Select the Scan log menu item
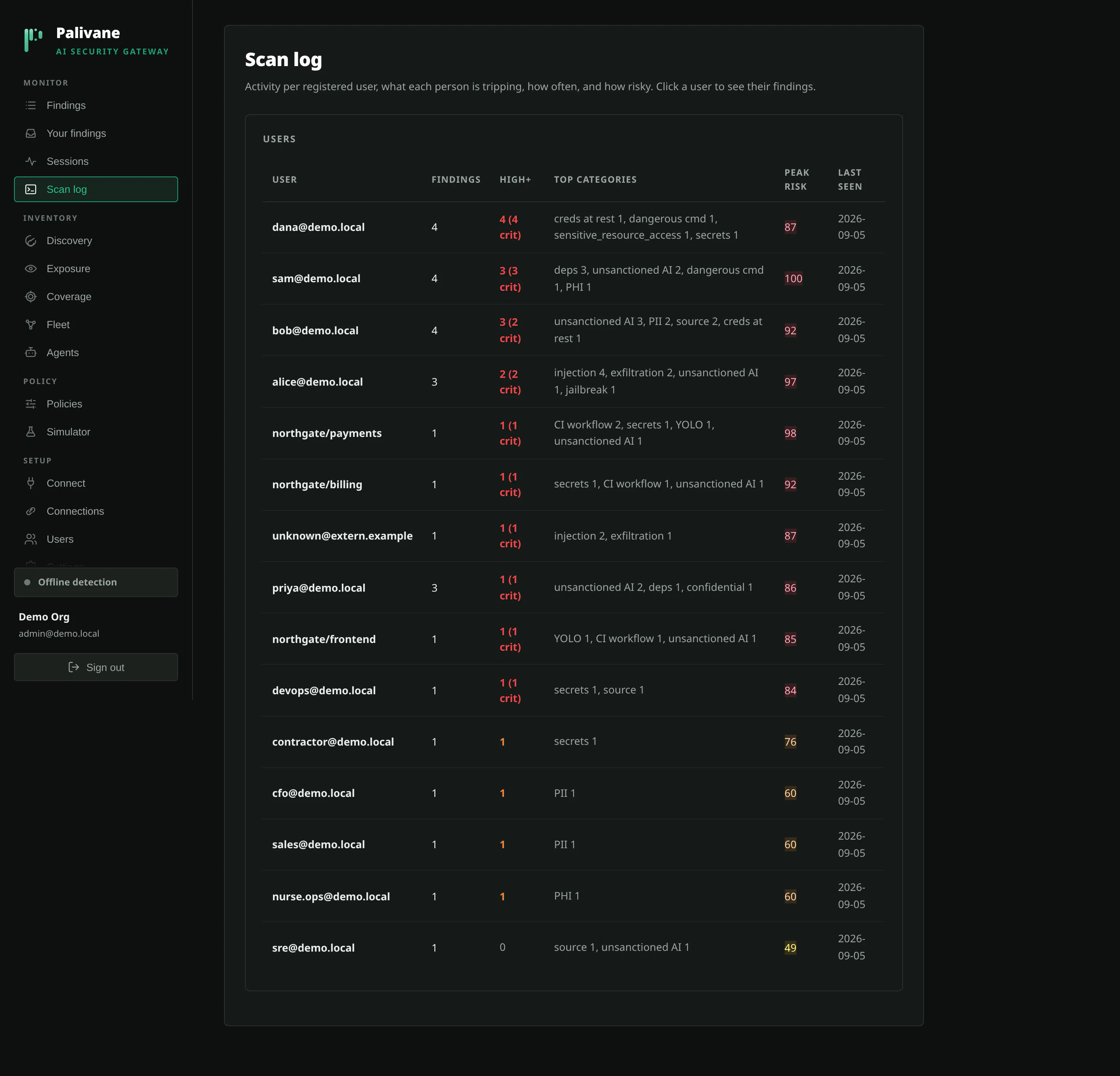Viewport: 1120px width, 1076px height. click(96, 190)
